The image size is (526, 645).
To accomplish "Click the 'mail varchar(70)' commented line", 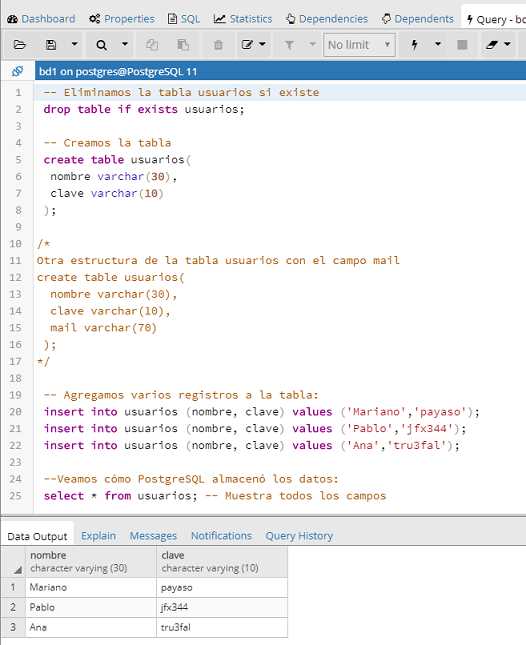I will coord(103,328).
